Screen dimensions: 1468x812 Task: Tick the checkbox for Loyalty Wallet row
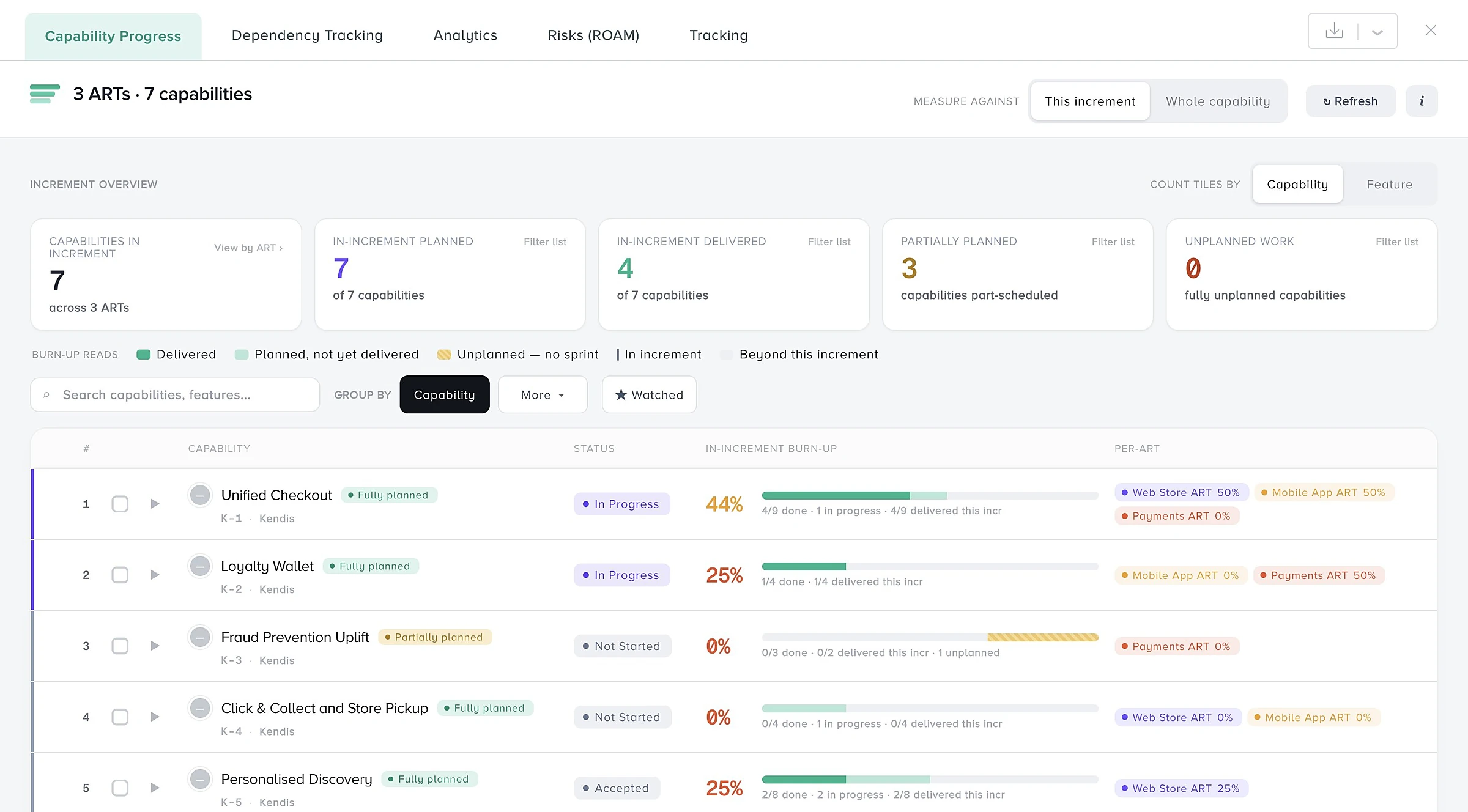coord(120,575)
